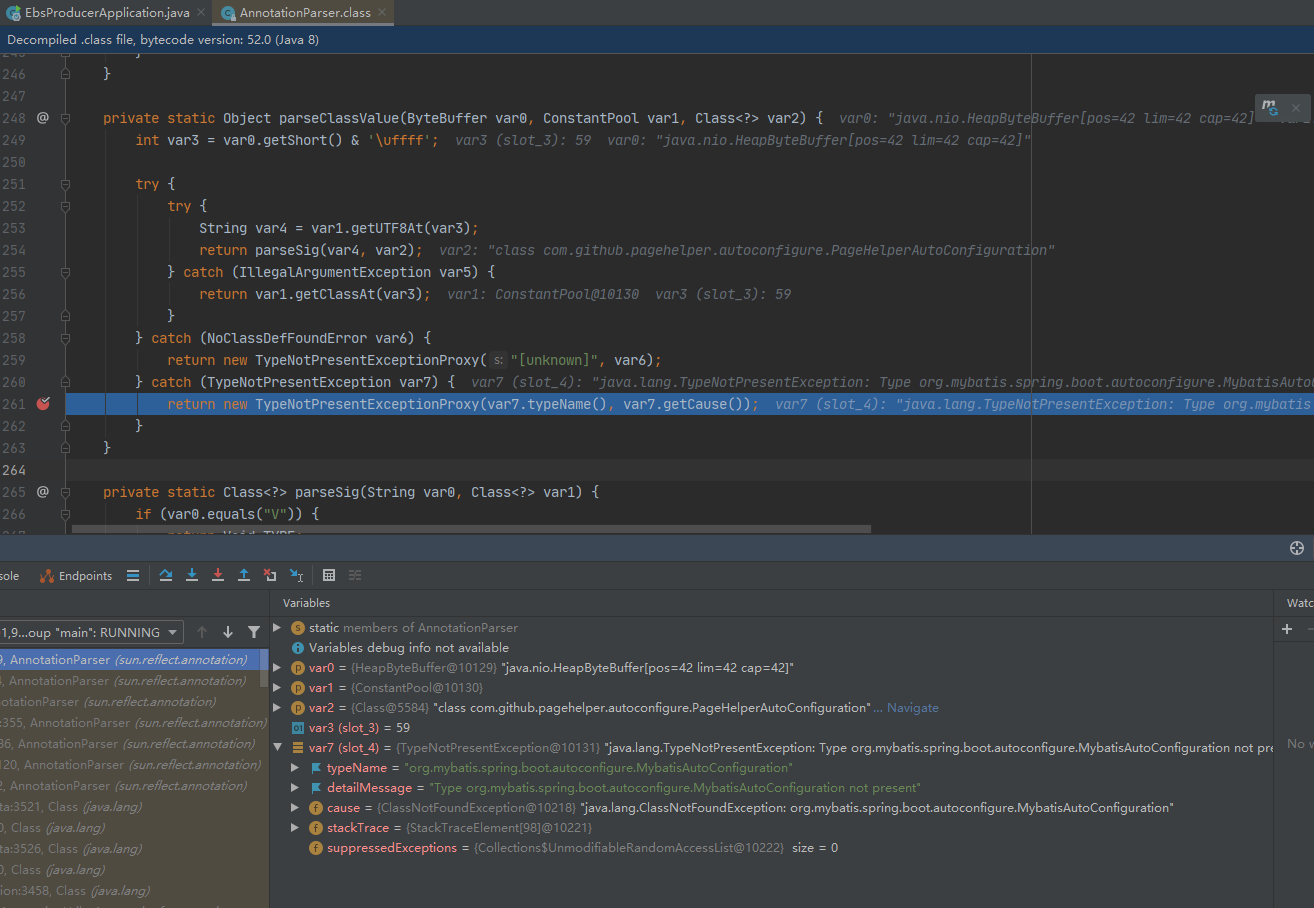Collapse the parseClassValue method fold at line 248
The height and width of the screenshot is (908, 1314).
click(66, 118)
